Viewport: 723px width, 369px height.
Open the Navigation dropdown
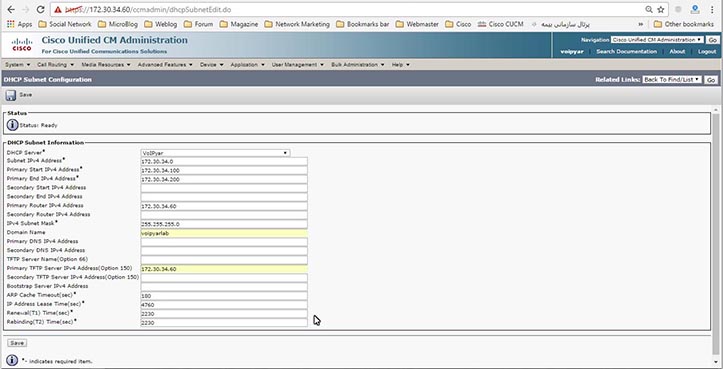(657, 40)
